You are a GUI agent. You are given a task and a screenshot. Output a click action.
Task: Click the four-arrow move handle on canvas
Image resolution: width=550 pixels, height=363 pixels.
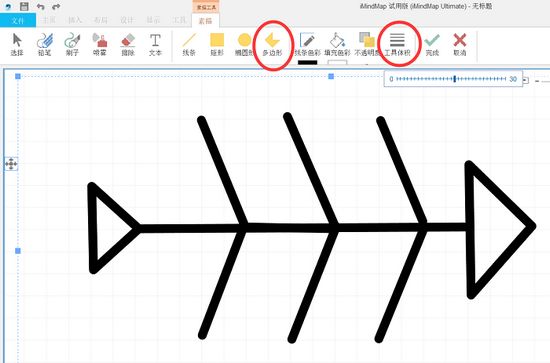(11, 164)
